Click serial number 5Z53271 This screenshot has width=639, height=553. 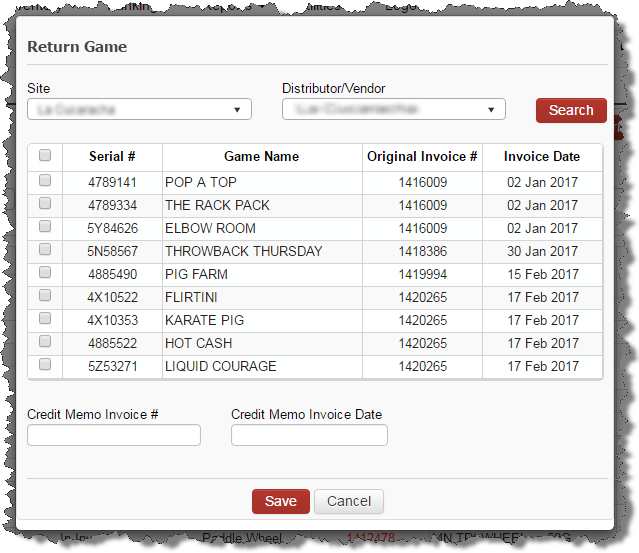[112, 366]
